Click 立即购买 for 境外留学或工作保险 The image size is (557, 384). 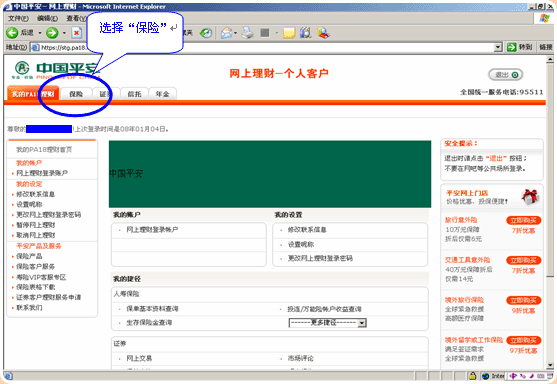[x=524, y=341]
